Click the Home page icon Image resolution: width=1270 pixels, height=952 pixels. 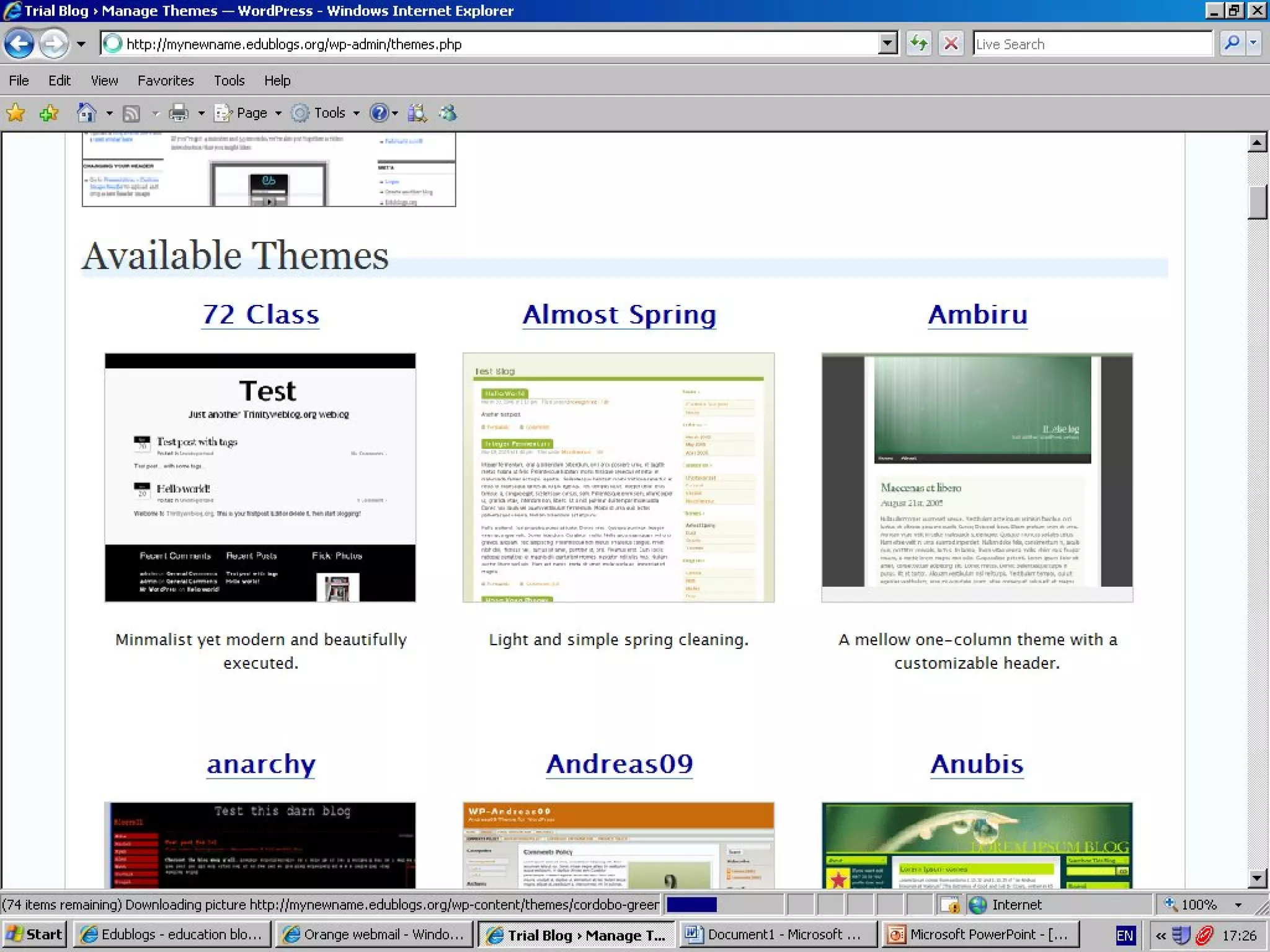[86, 113]
